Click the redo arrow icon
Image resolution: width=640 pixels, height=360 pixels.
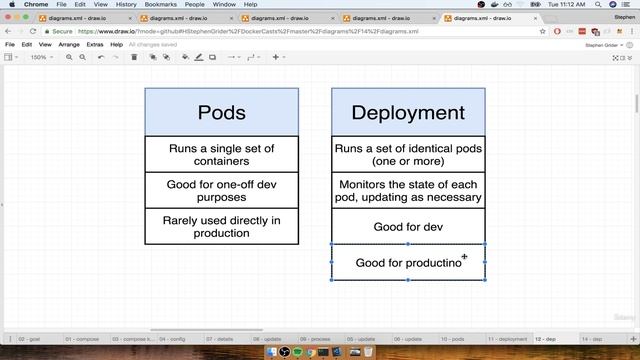tap(116, 58)
